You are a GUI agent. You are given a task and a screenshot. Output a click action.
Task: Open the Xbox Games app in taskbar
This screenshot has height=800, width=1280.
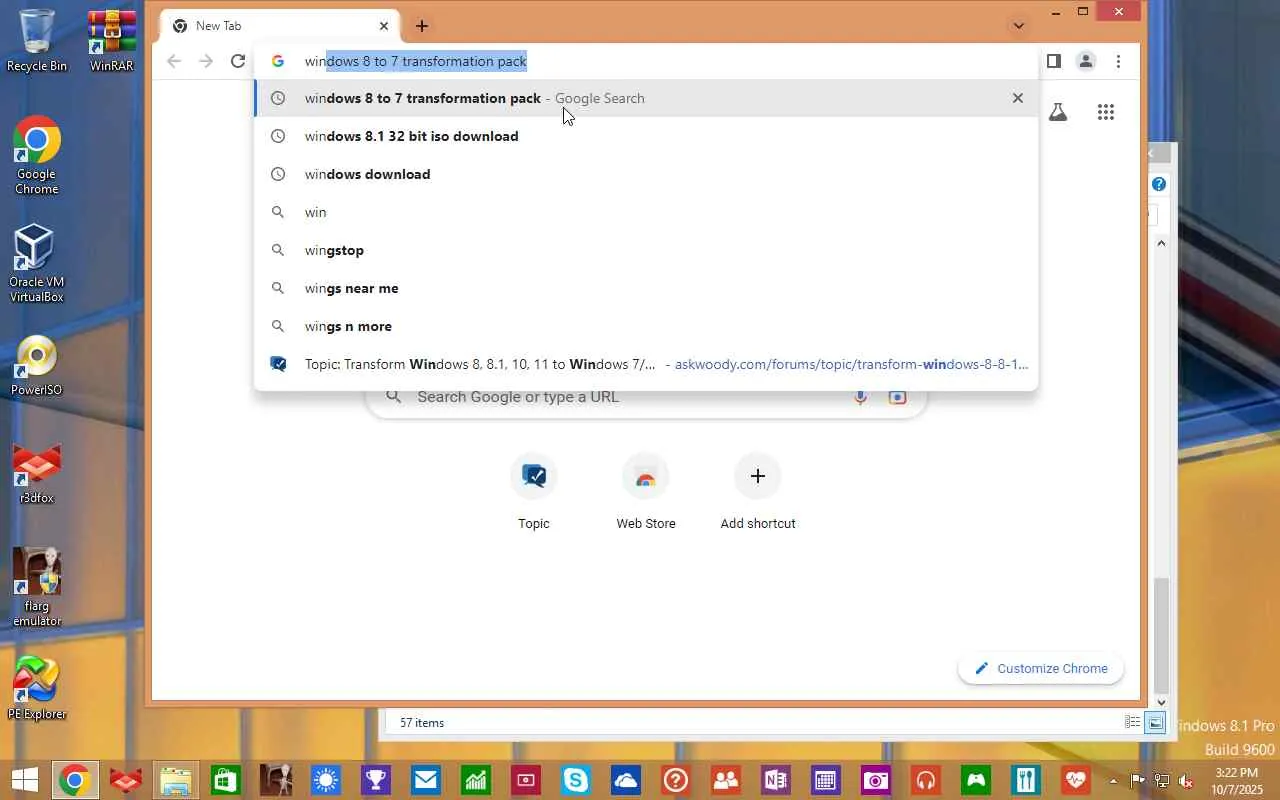975,780
